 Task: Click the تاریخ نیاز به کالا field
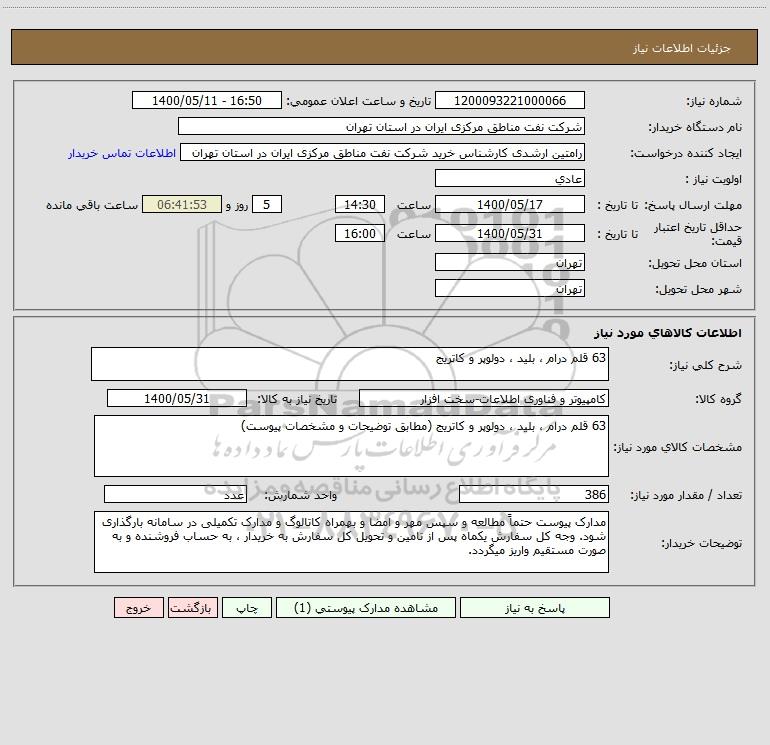tap(177, 398)
